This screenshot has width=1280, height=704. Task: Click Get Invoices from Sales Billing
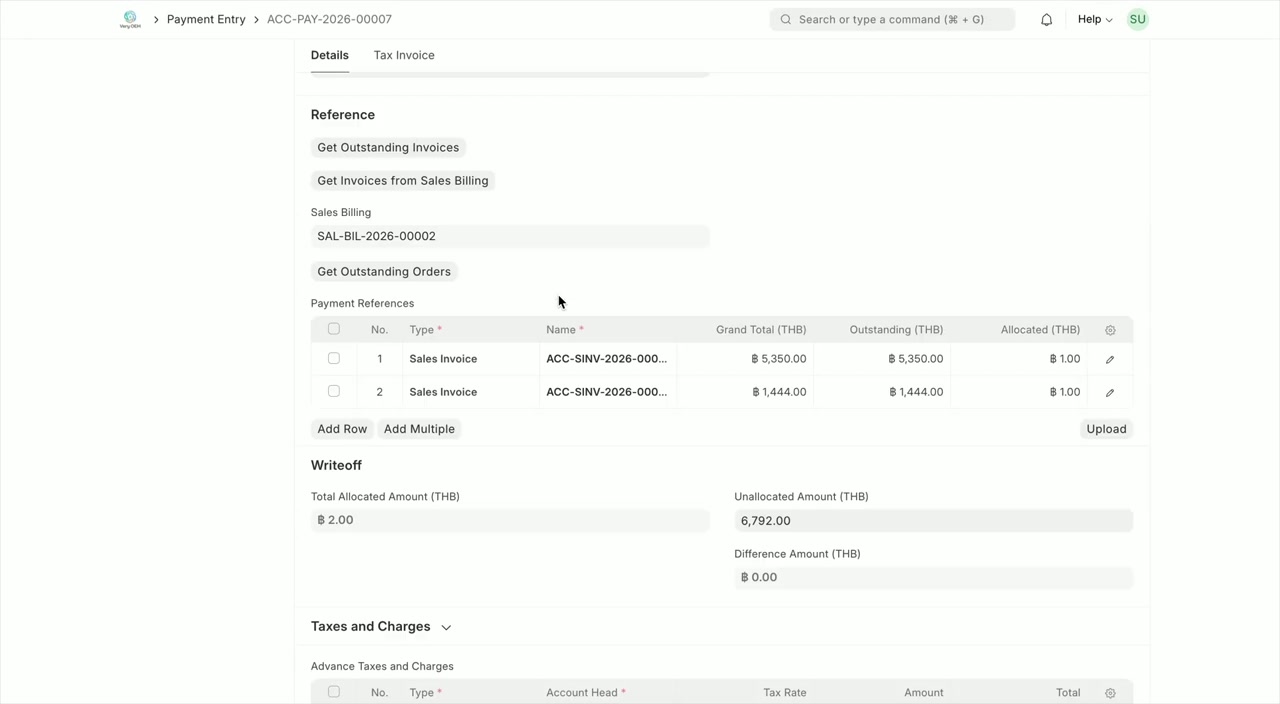click(x=403, y=181)
